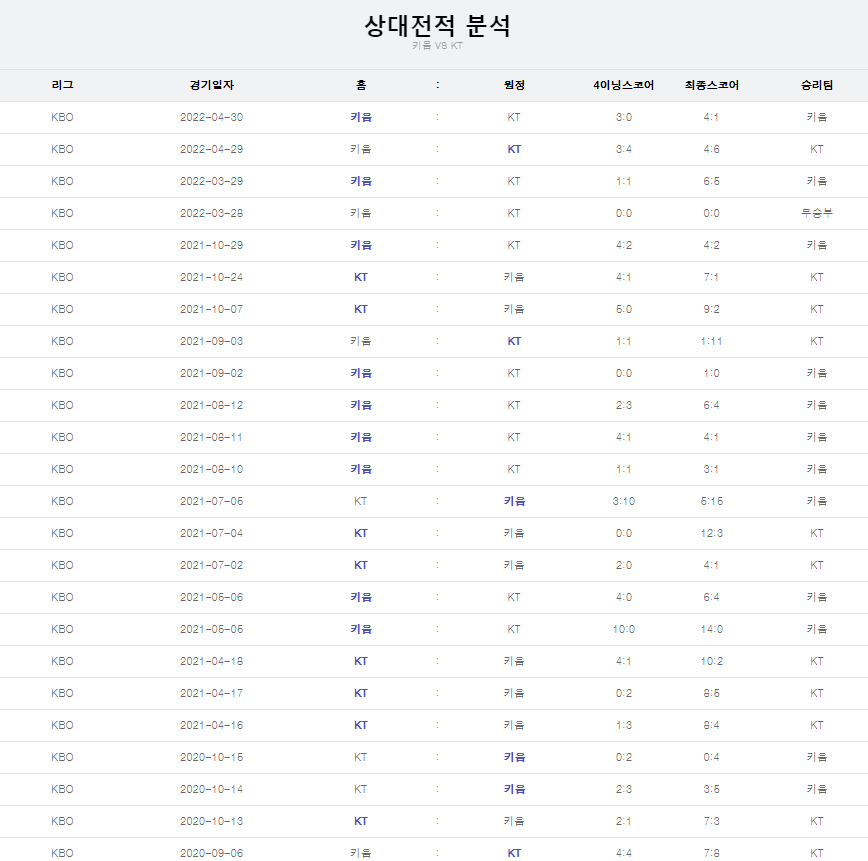
Task: Select the date 2021-09-02
Action: point(211,373)
